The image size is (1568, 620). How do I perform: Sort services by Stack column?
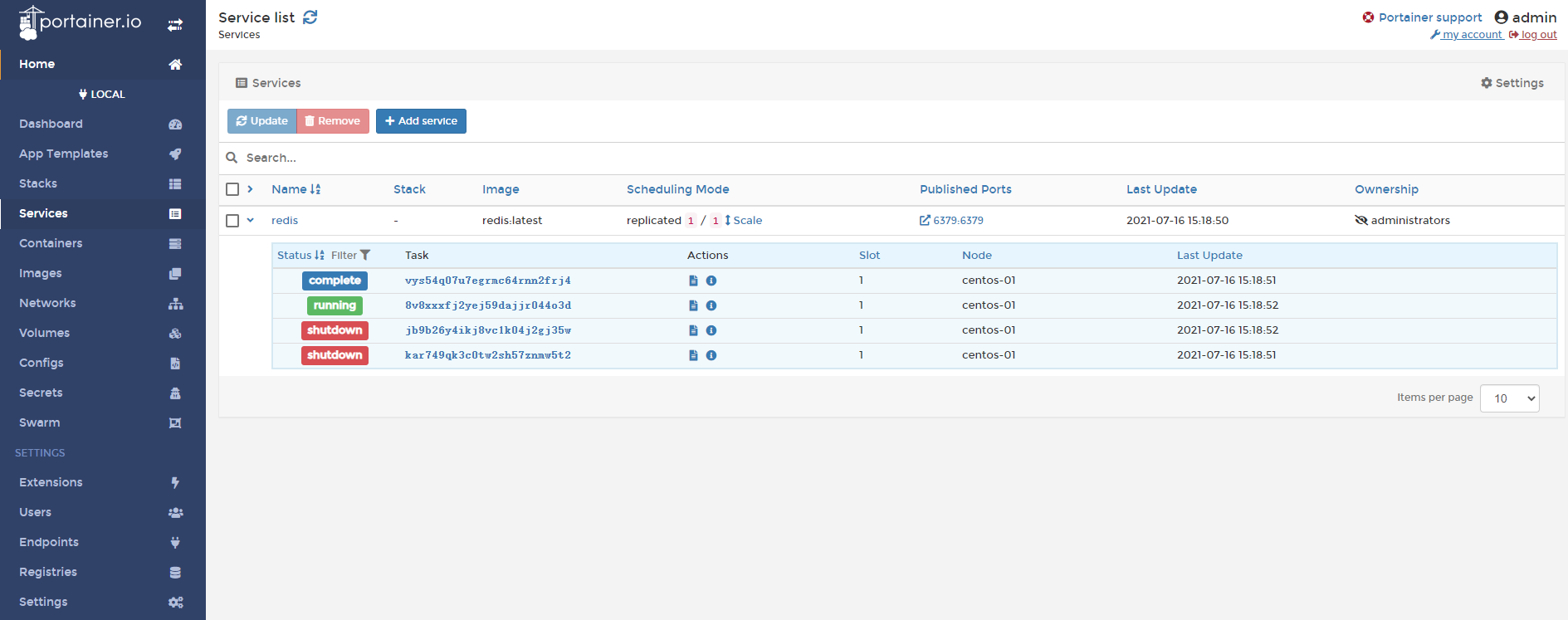click(x=409, y=189)
